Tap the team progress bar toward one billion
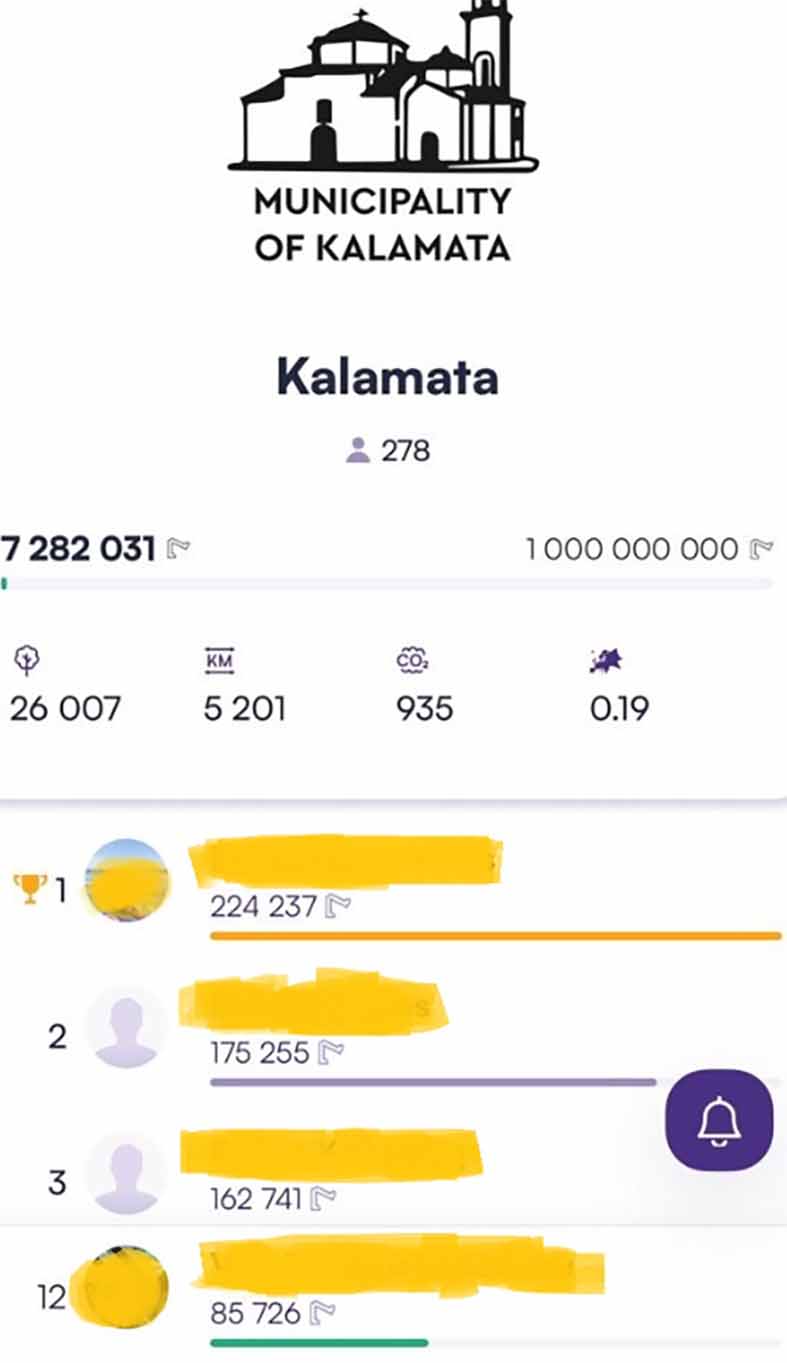The image size is (787, 1363). point(387,583)
